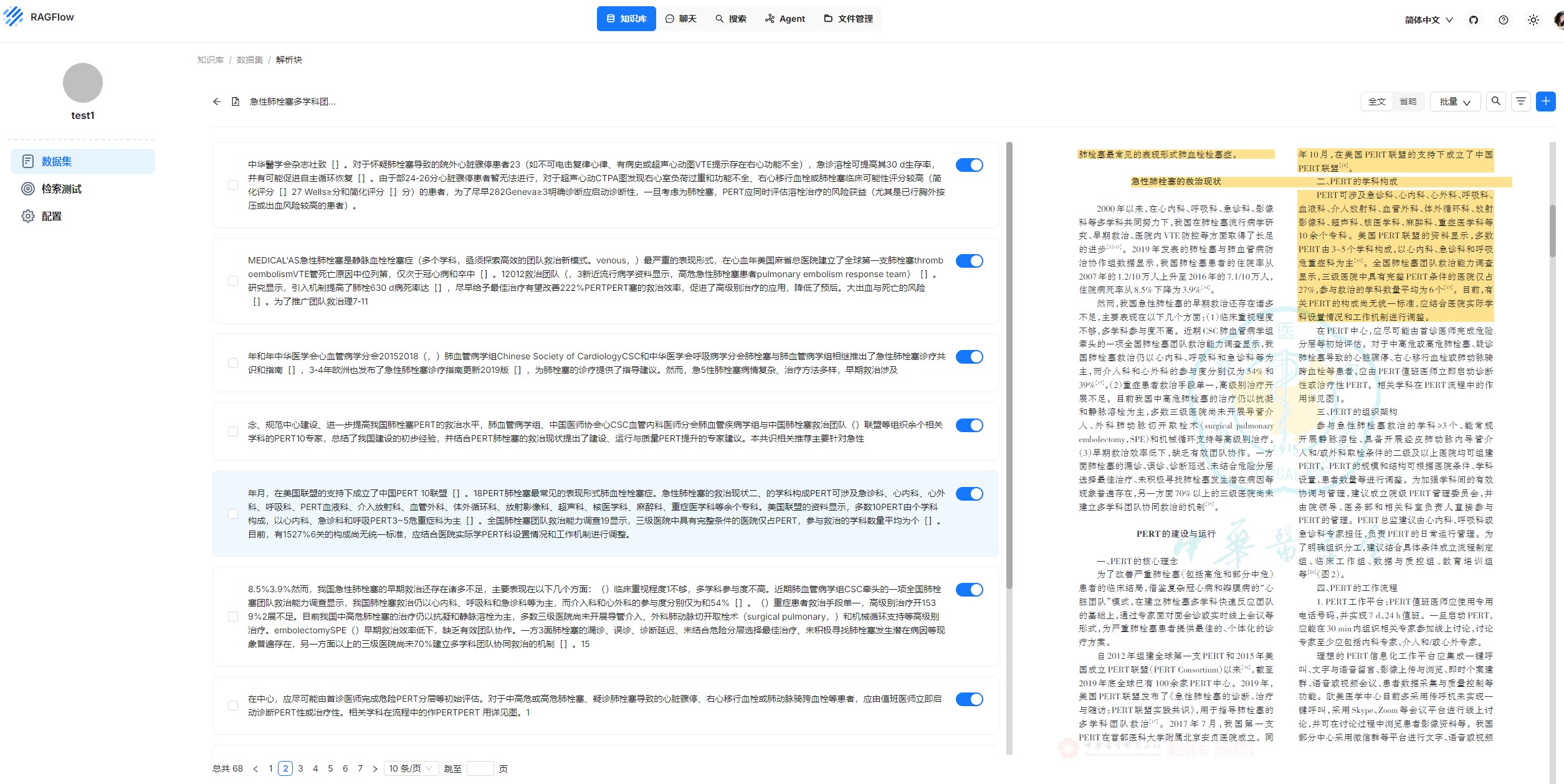
Task: Open the chunk search magnifier icon
Action: point(1495,102)
